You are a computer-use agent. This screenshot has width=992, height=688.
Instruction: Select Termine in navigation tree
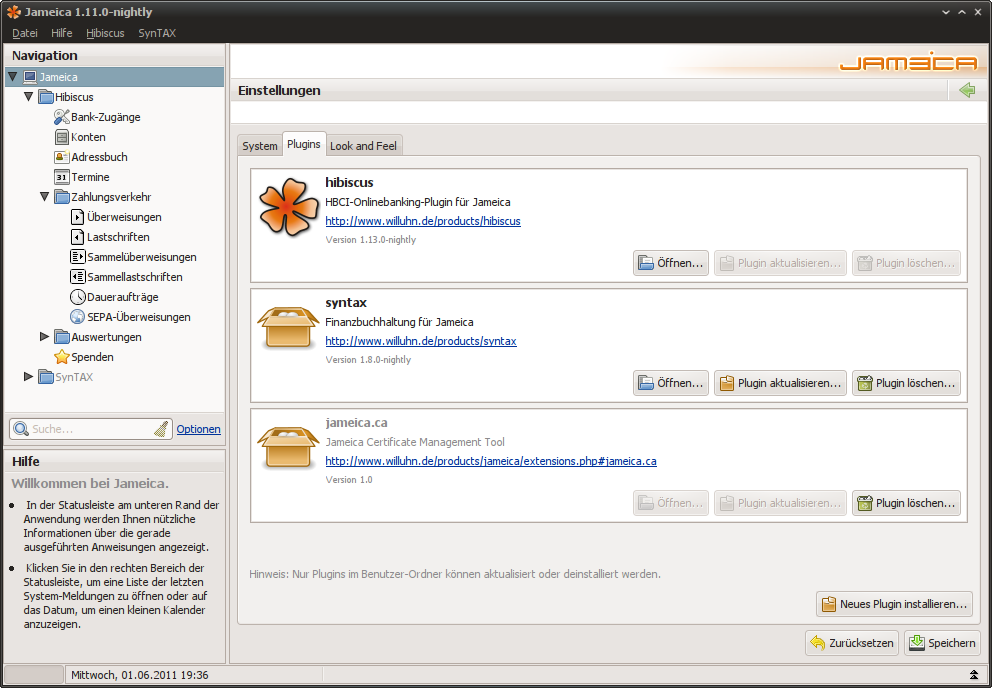(90, 177)
